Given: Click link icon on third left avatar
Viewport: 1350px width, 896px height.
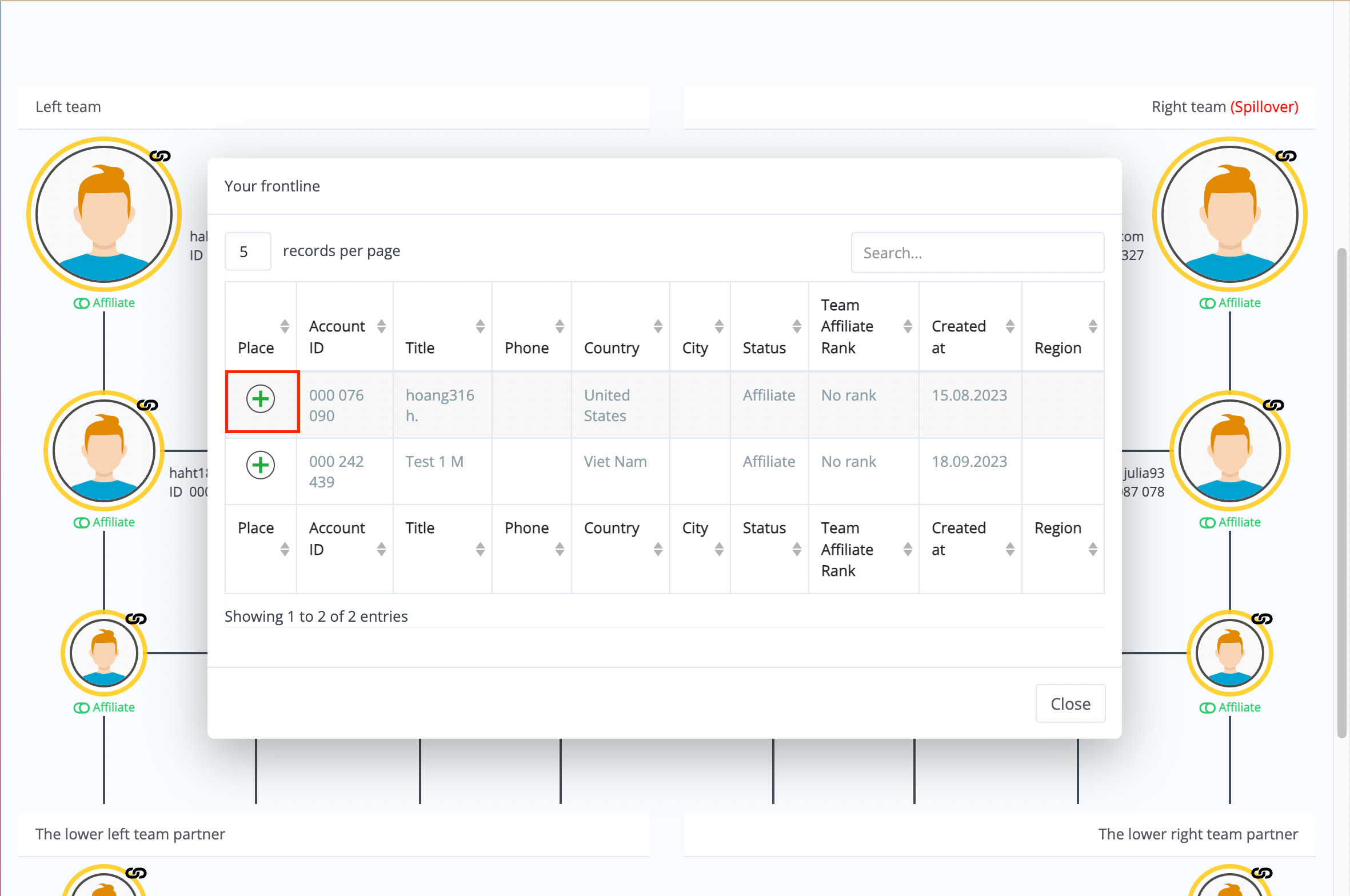Looking at the screenshot, I should pos(136,619).
